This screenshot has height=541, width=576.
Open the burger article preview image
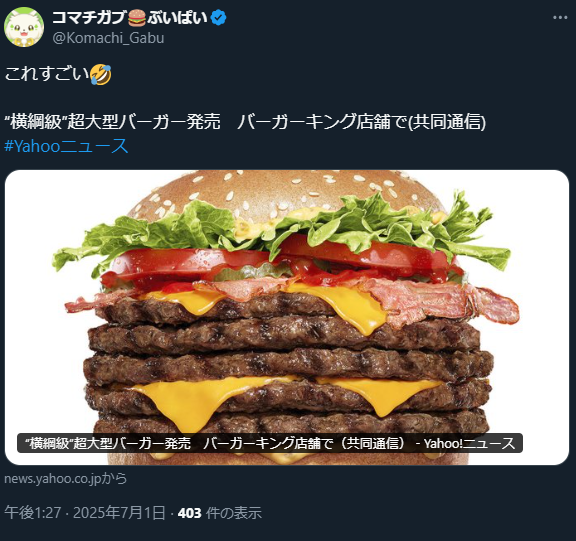287,317
